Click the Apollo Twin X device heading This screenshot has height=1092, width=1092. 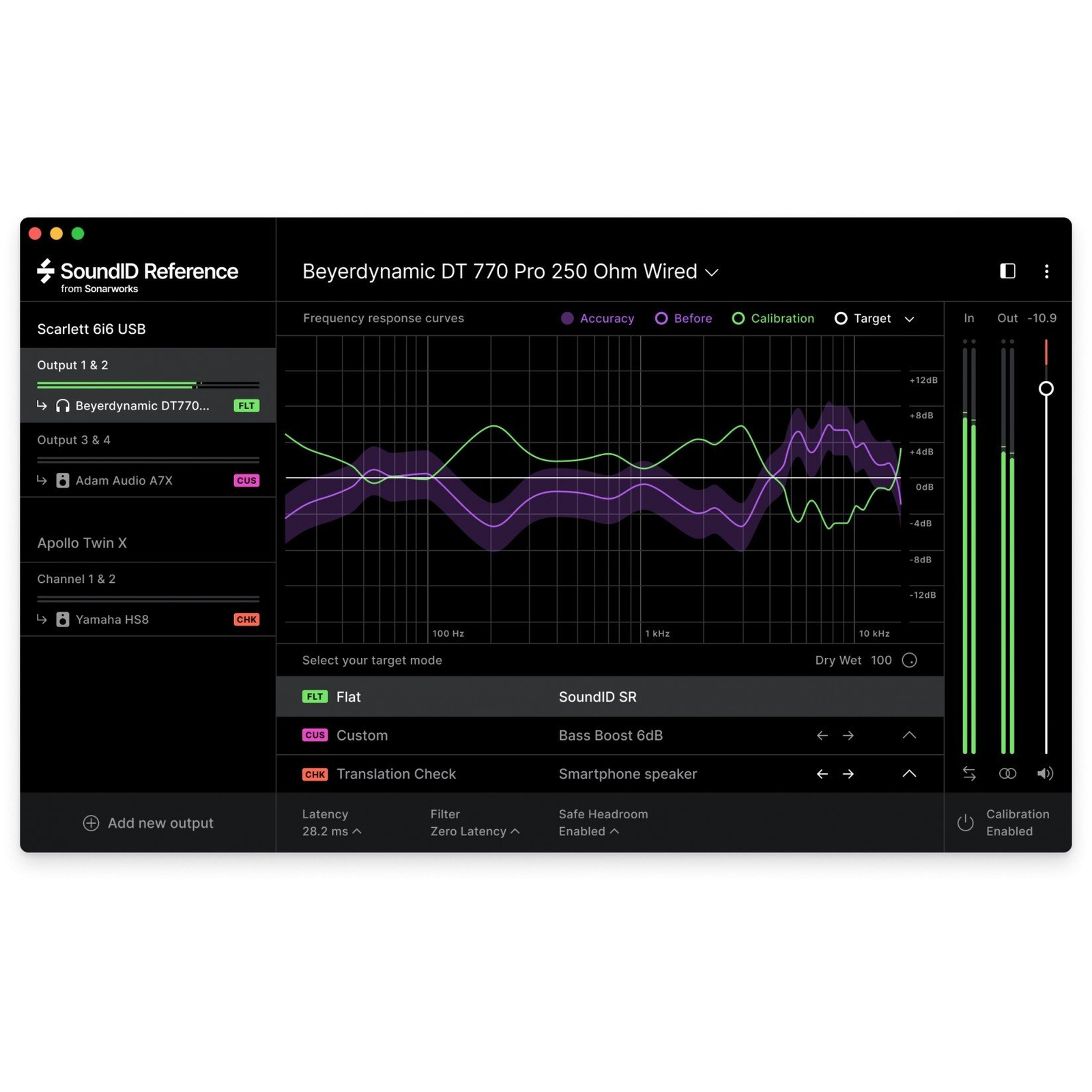82,543
